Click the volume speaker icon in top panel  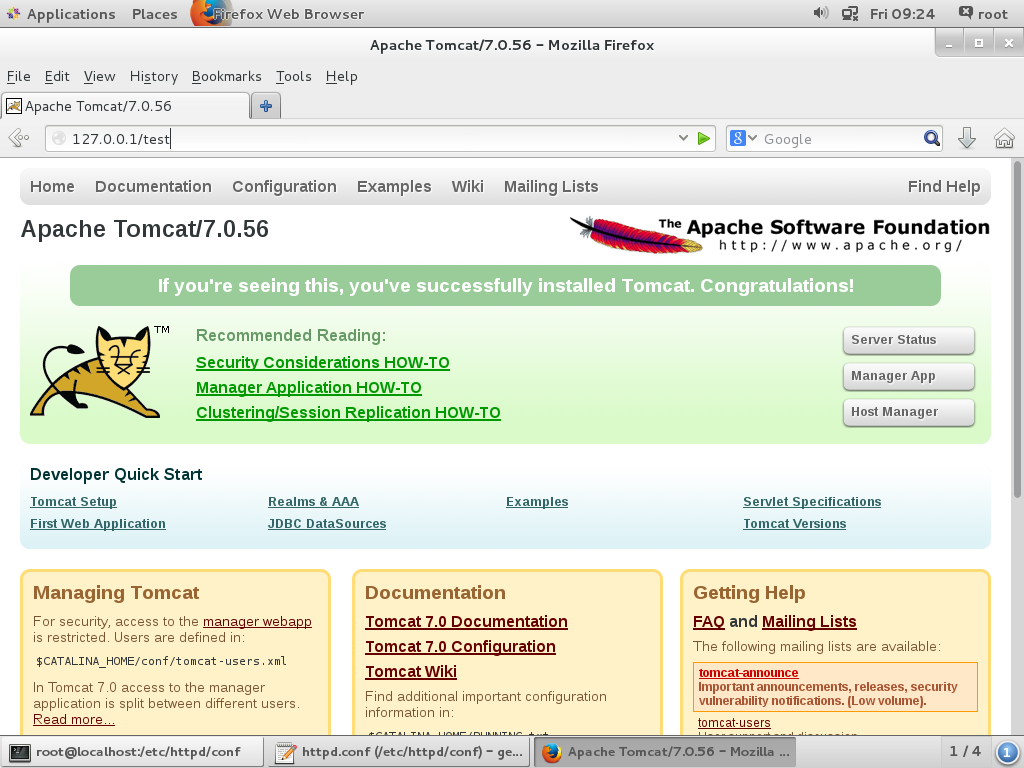click(821, 13)
